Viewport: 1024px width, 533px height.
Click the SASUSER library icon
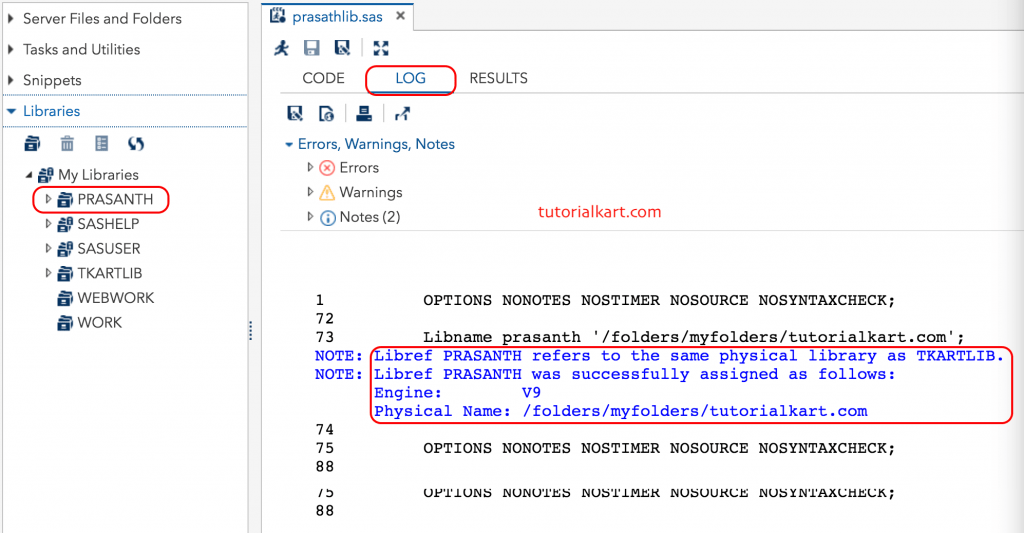click(x=65, y=249)
